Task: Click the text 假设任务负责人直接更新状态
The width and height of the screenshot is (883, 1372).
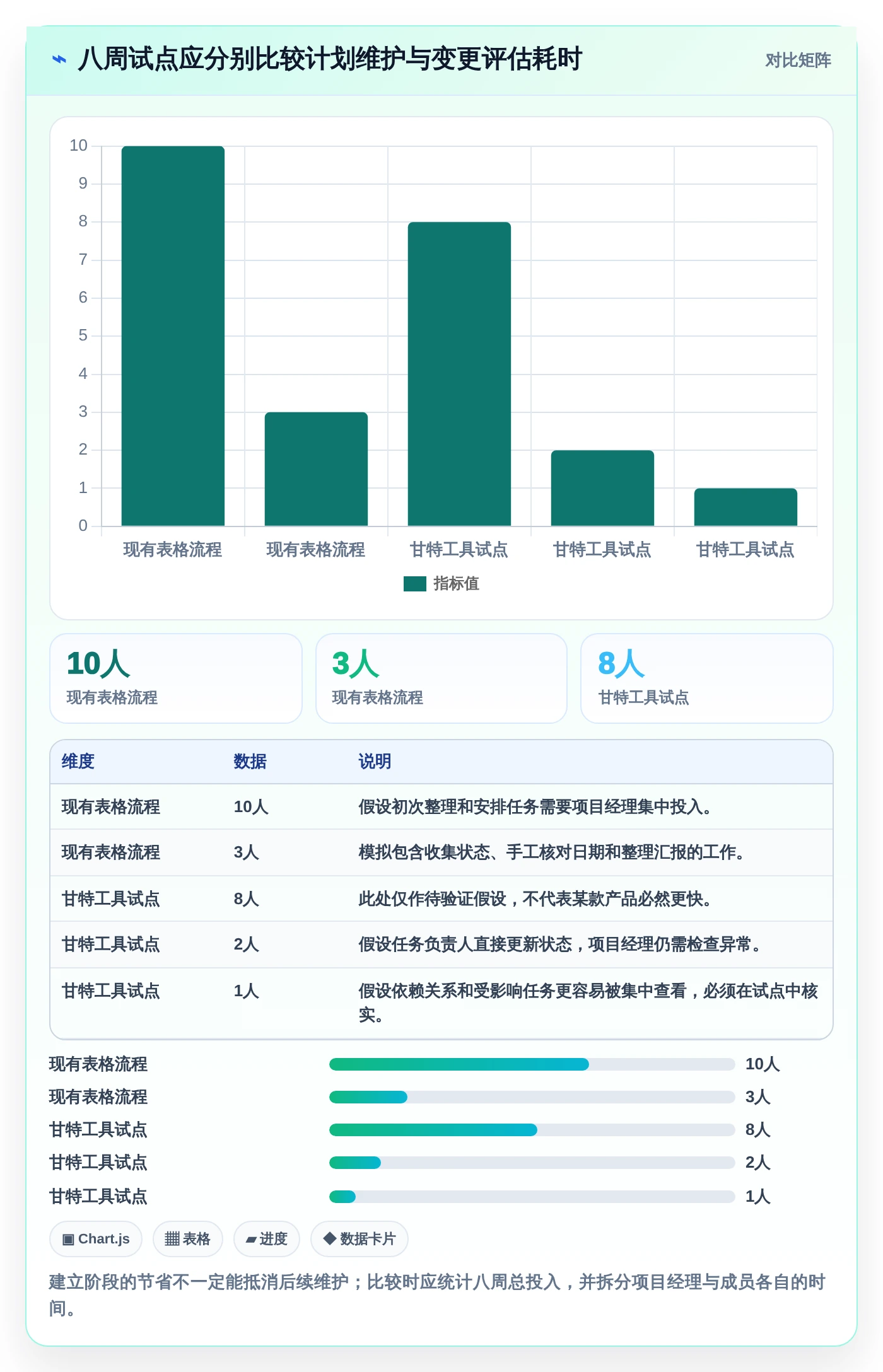Action: pos(465,945)
